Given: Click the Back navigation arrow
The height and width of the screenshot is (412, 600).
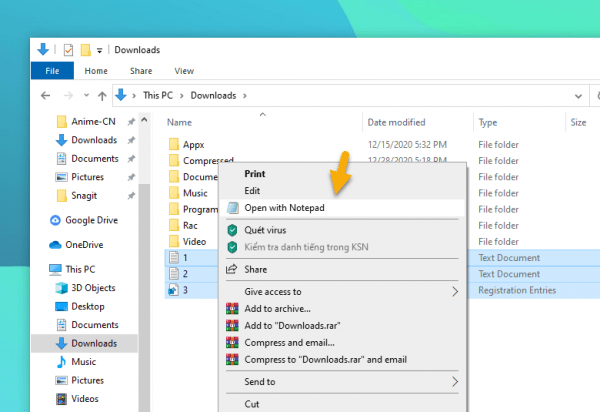Looking at the screenshot, I should [x=46, y=95].
